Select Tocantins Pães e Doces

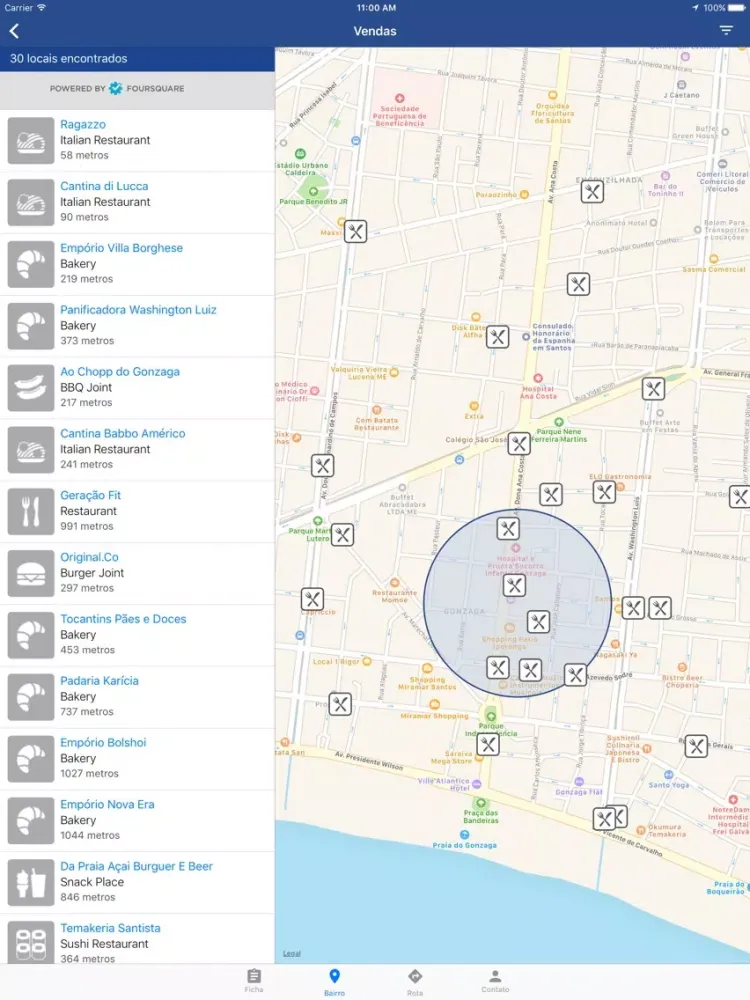[x=137, y=635]
